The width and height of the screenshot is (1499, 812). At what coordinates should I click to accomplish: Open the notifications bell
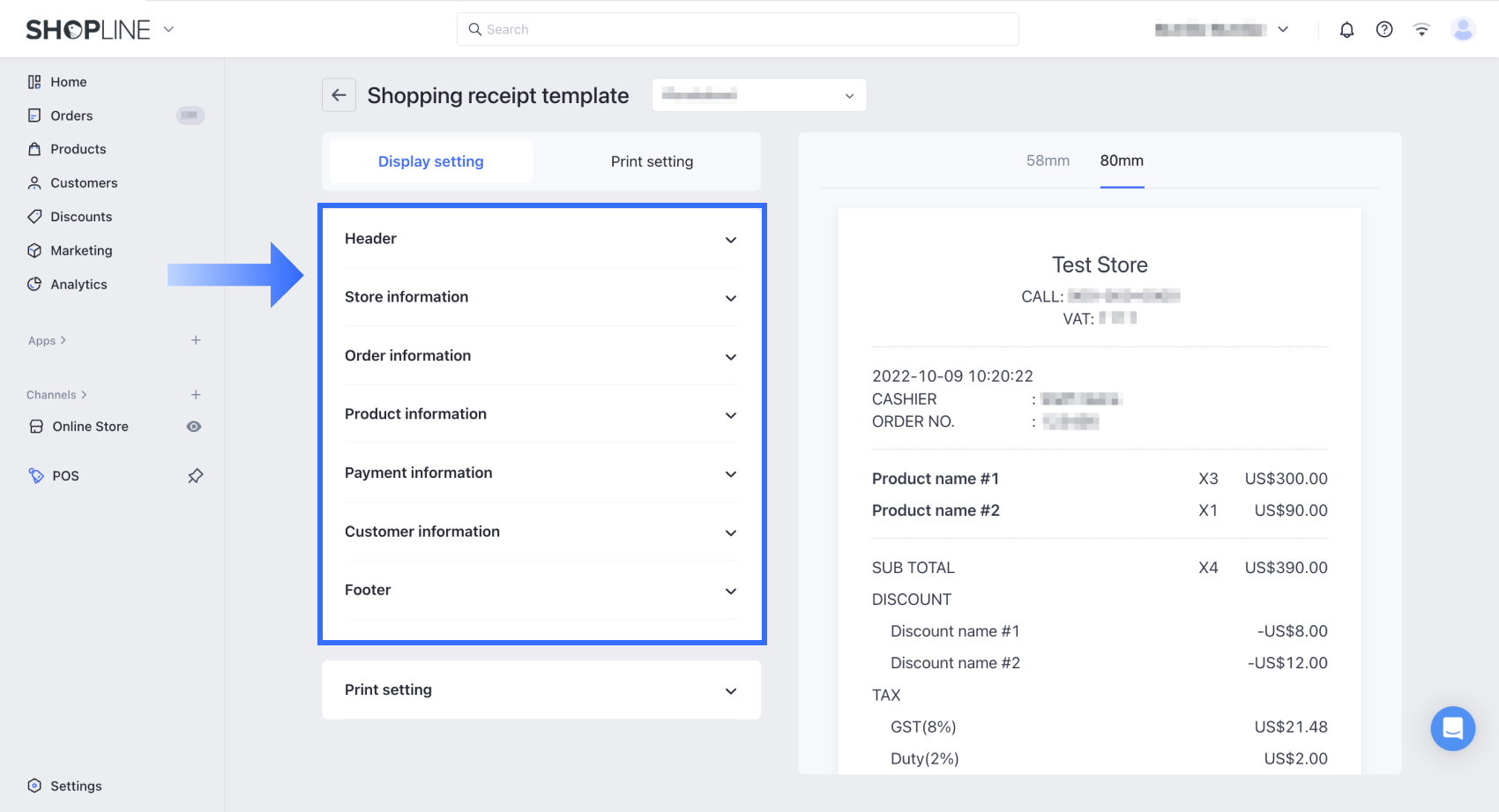click(x=1346, y=30)
